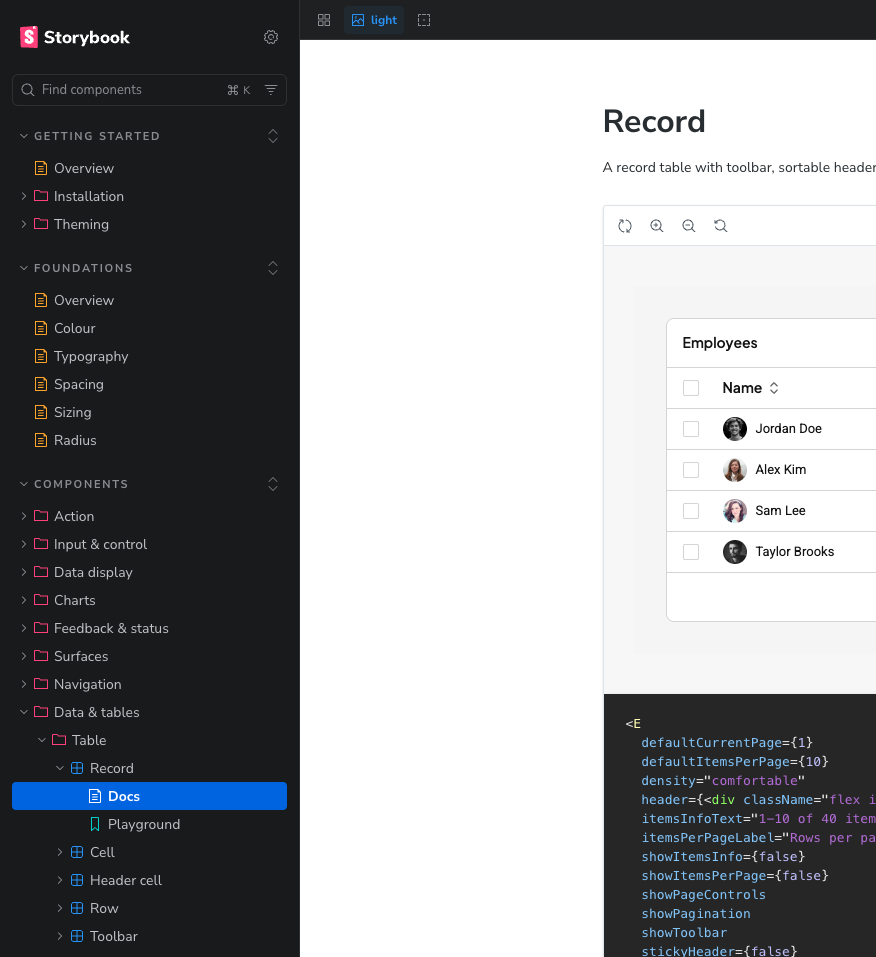Viewport: 876px width, 957px height.
Task: Collapse the Data & tables folder
Action: (x=24, y=712)
